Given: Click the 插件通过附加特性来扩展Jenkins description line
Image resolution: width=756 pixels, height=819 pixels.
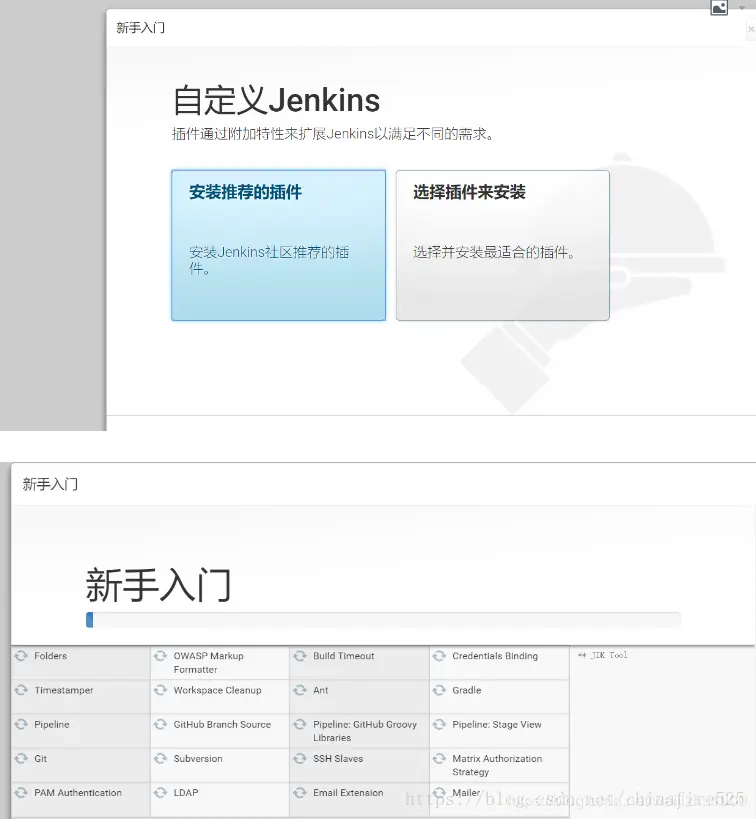Looking at the screenshot, I should pos(333,134).
